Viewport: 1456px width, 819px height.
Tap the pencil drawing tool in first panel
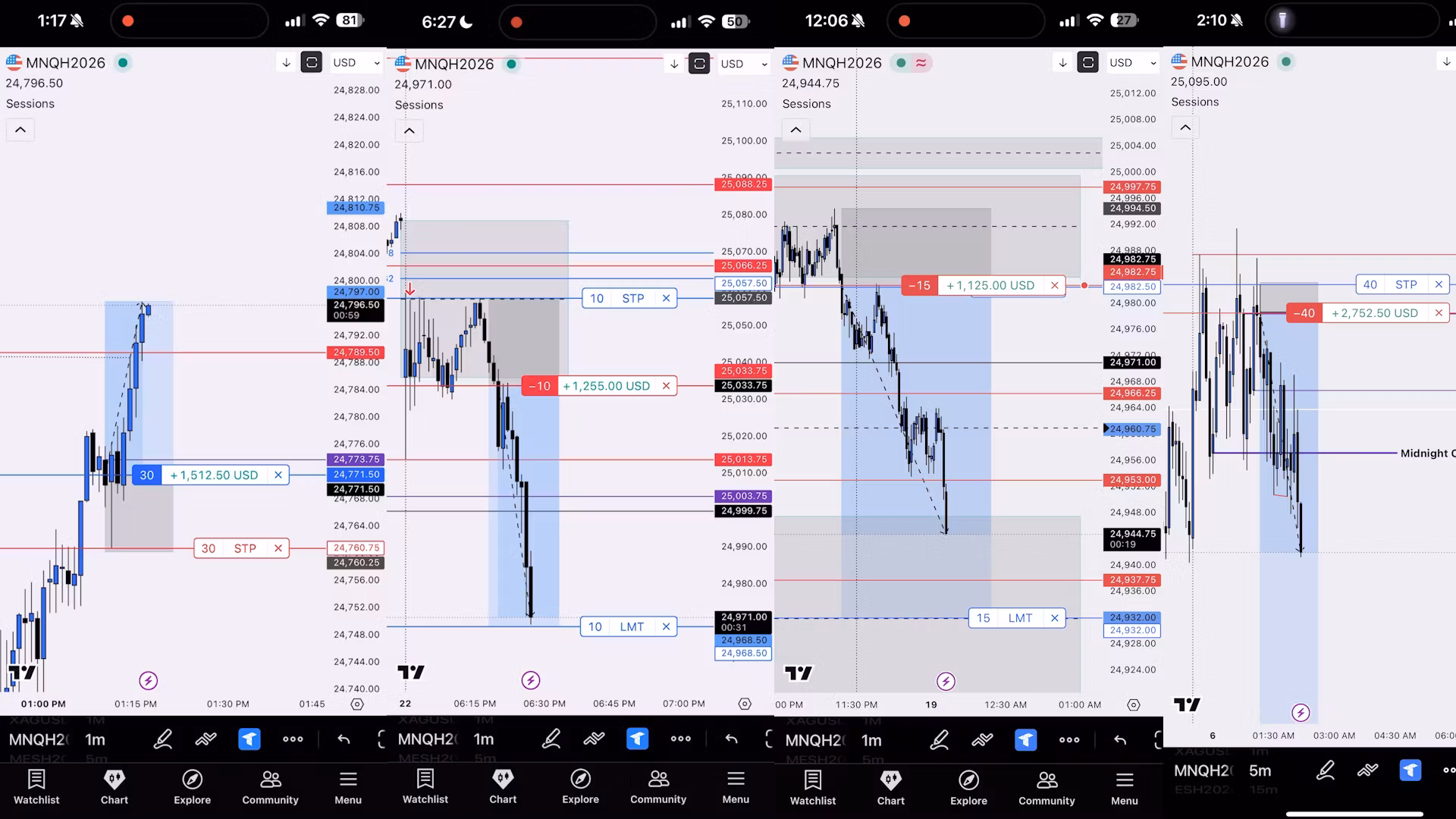pyautogui.click(x=163, y=739)
